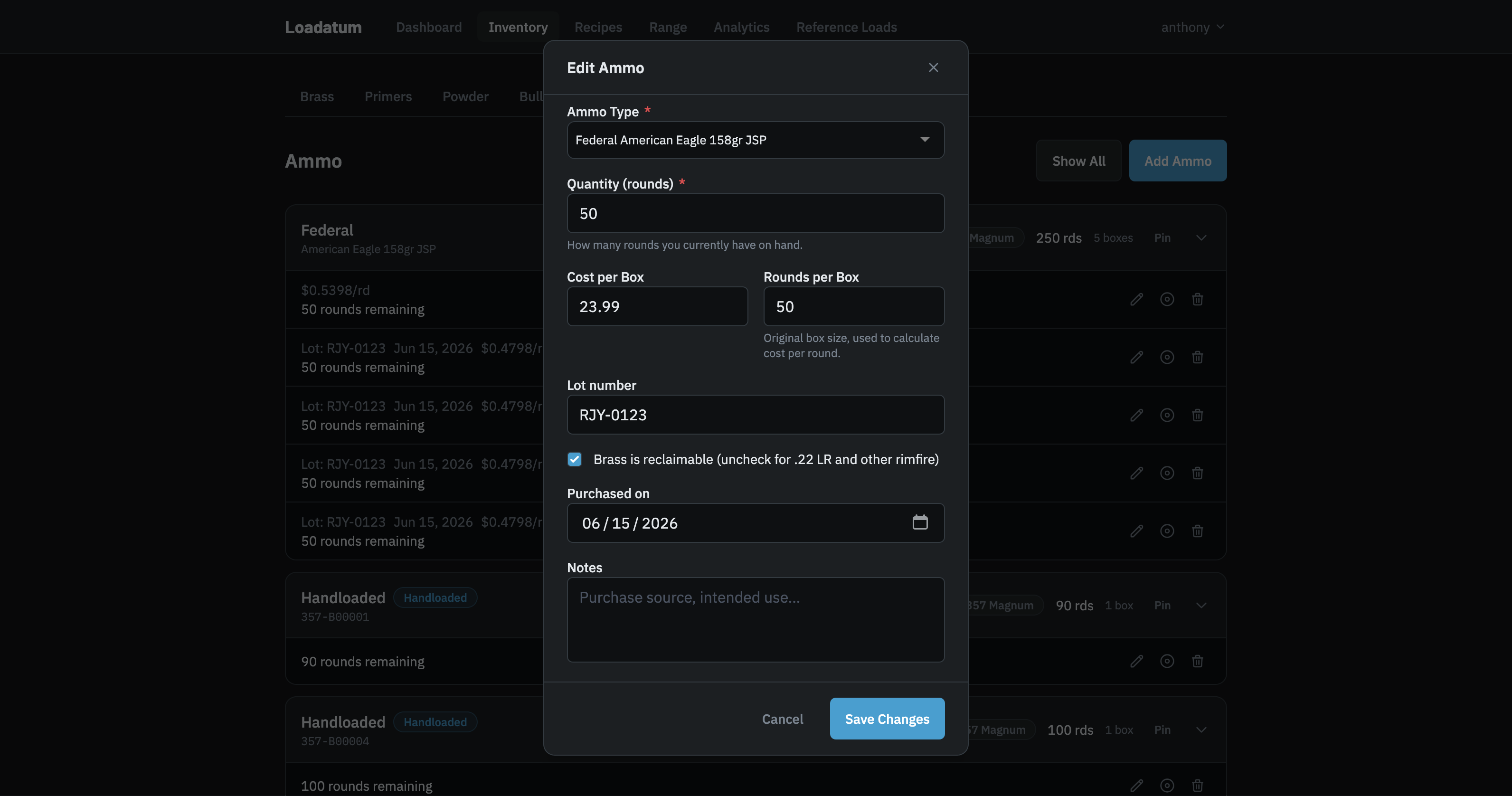The height and width of the screenshot is (796, 1512).
Task: Pin the Federal 250 rds group
Action: (1162, 238)
